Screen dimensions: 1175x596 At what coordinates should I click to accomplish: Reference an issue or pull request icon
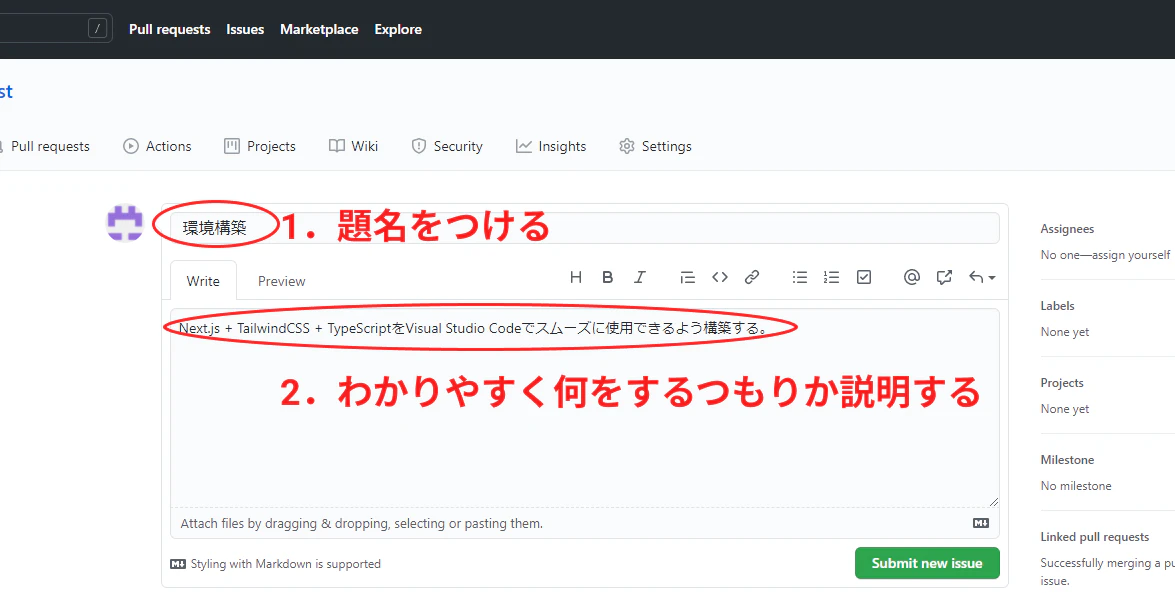tap(943, 277)
